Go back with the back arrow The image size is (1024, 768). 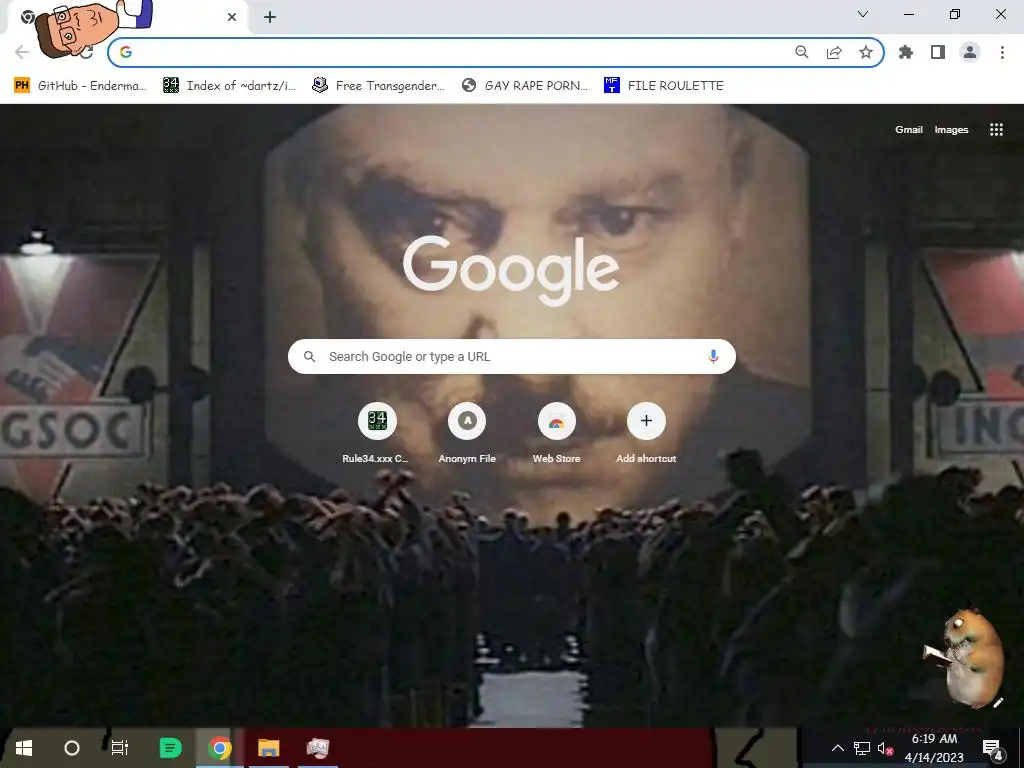click(22, 52)
